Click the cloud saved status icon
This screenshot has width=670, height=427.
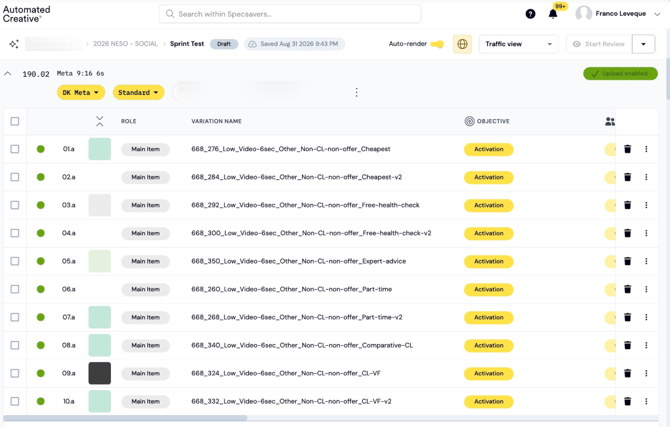(x=253, y=44)
